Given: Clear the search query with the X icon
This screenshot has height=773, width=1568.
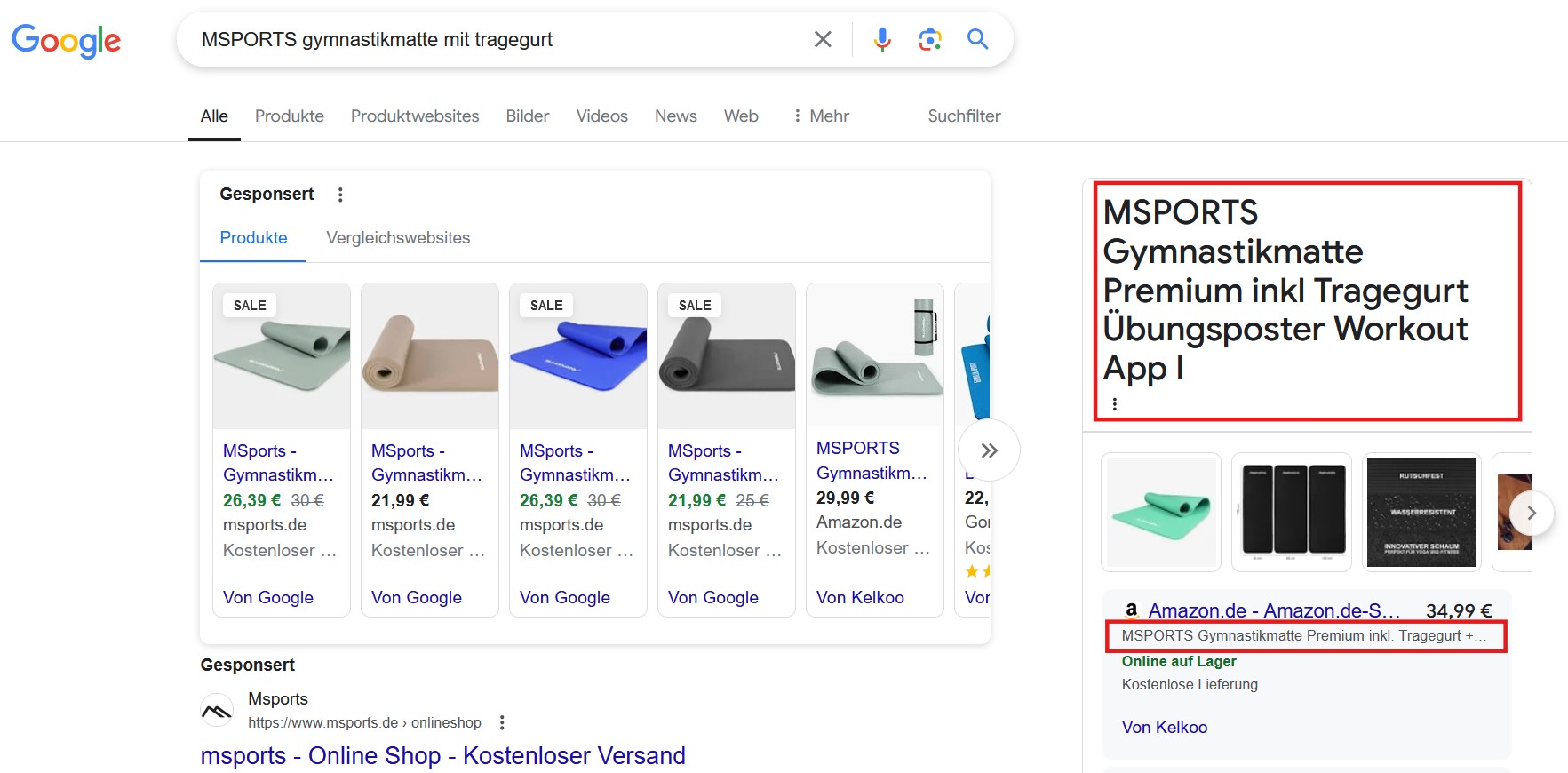Looking at the screenshot, I should point(823,39).
